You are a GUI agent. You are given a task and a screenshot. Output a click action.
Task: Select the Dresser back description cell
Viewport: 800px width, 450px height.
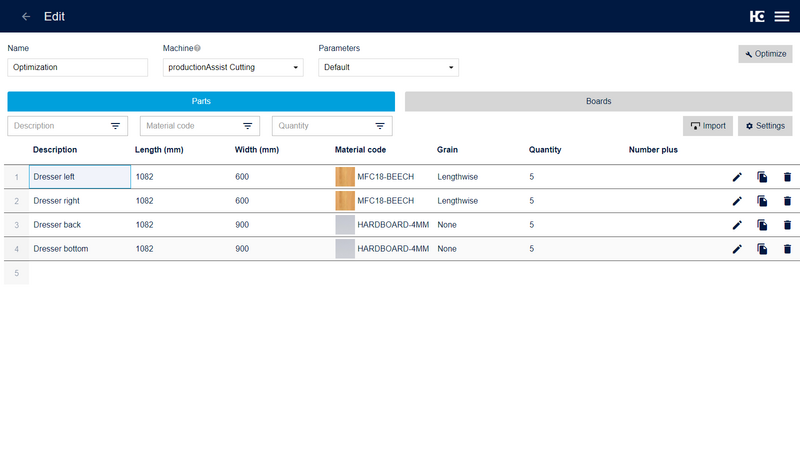[x=80, y=225]
